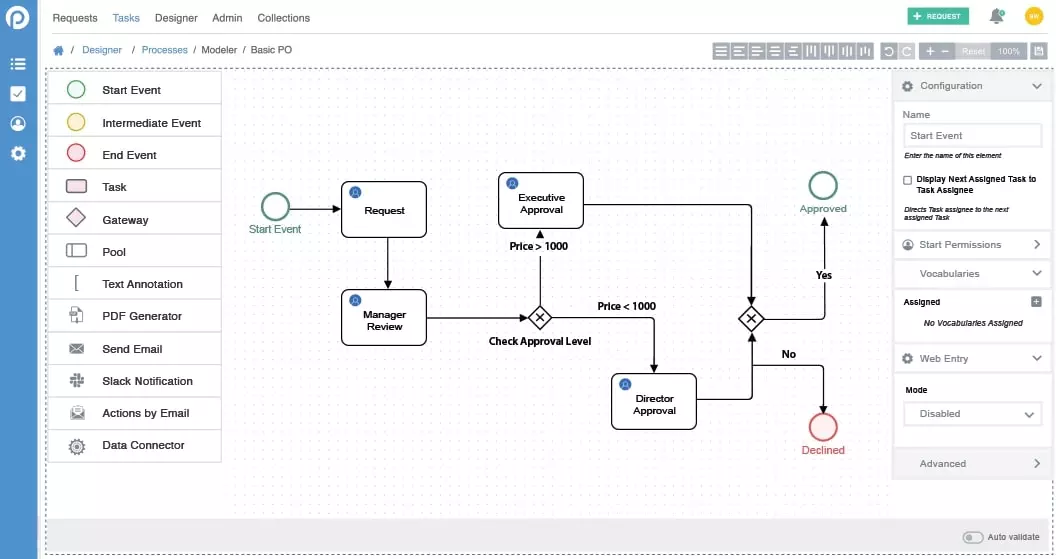Pick the Text Annotation palette item

coord(135,284)
